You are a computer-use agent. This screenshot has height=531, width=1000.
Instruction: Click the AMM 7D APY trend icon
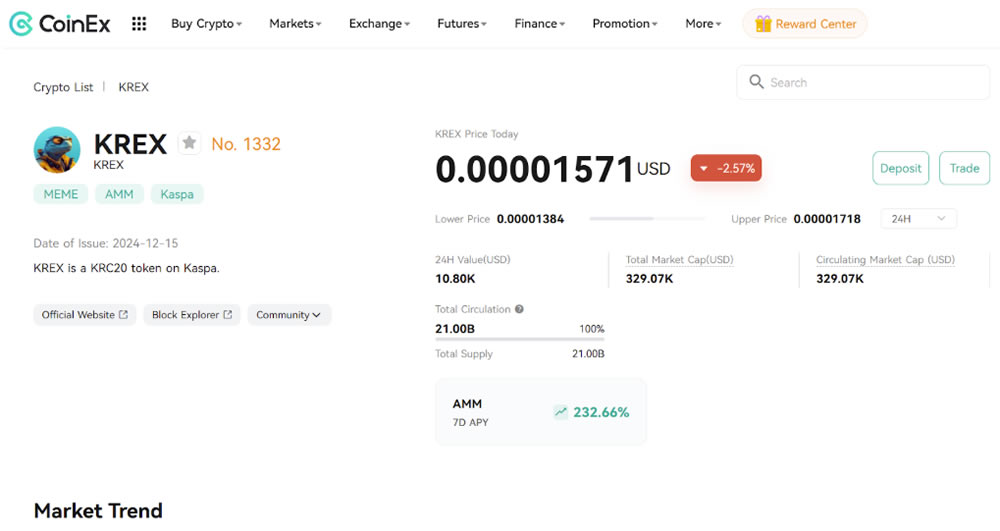[x=561, y=412]
